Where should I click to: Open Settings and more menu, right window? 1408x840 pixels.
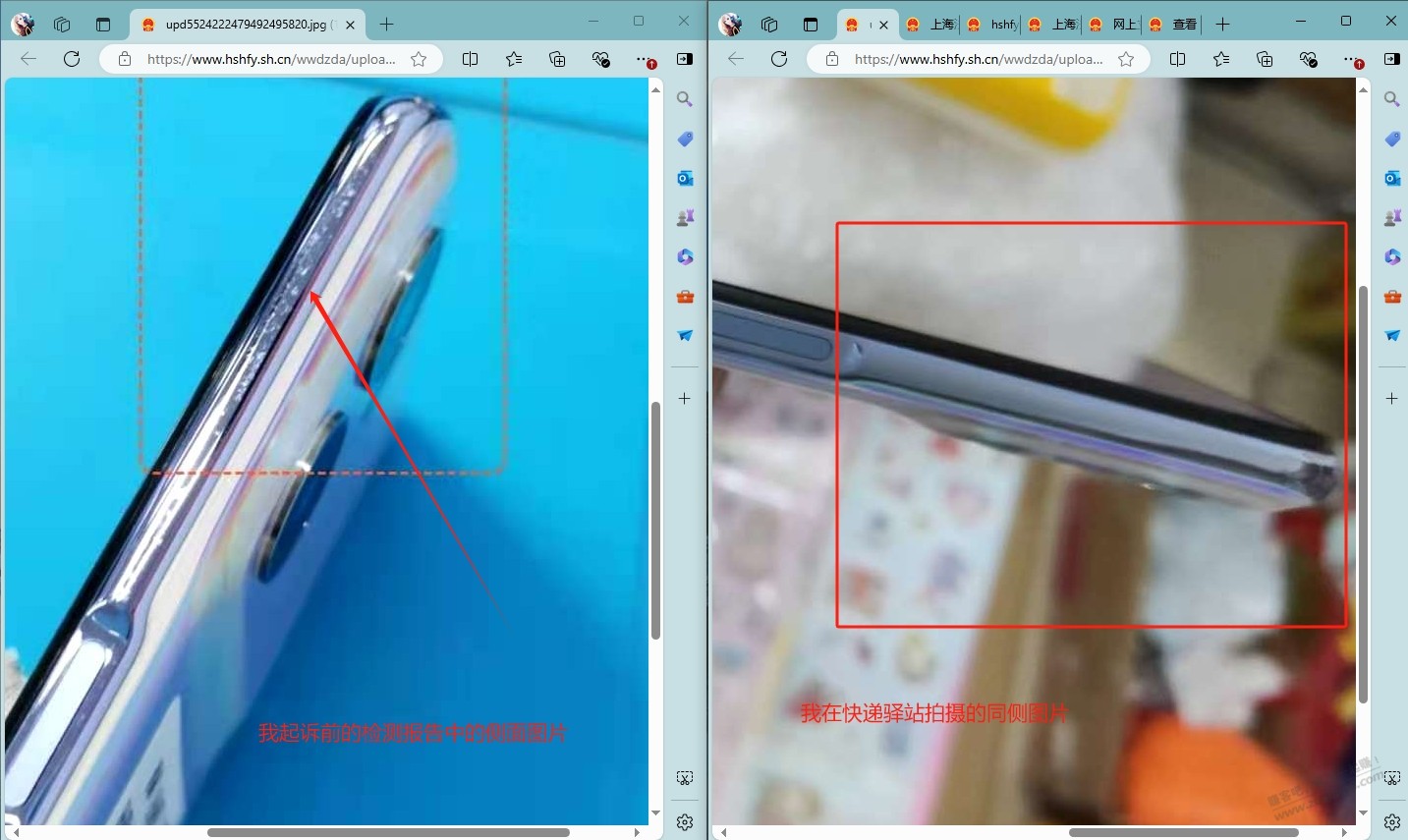[1351, 59]
